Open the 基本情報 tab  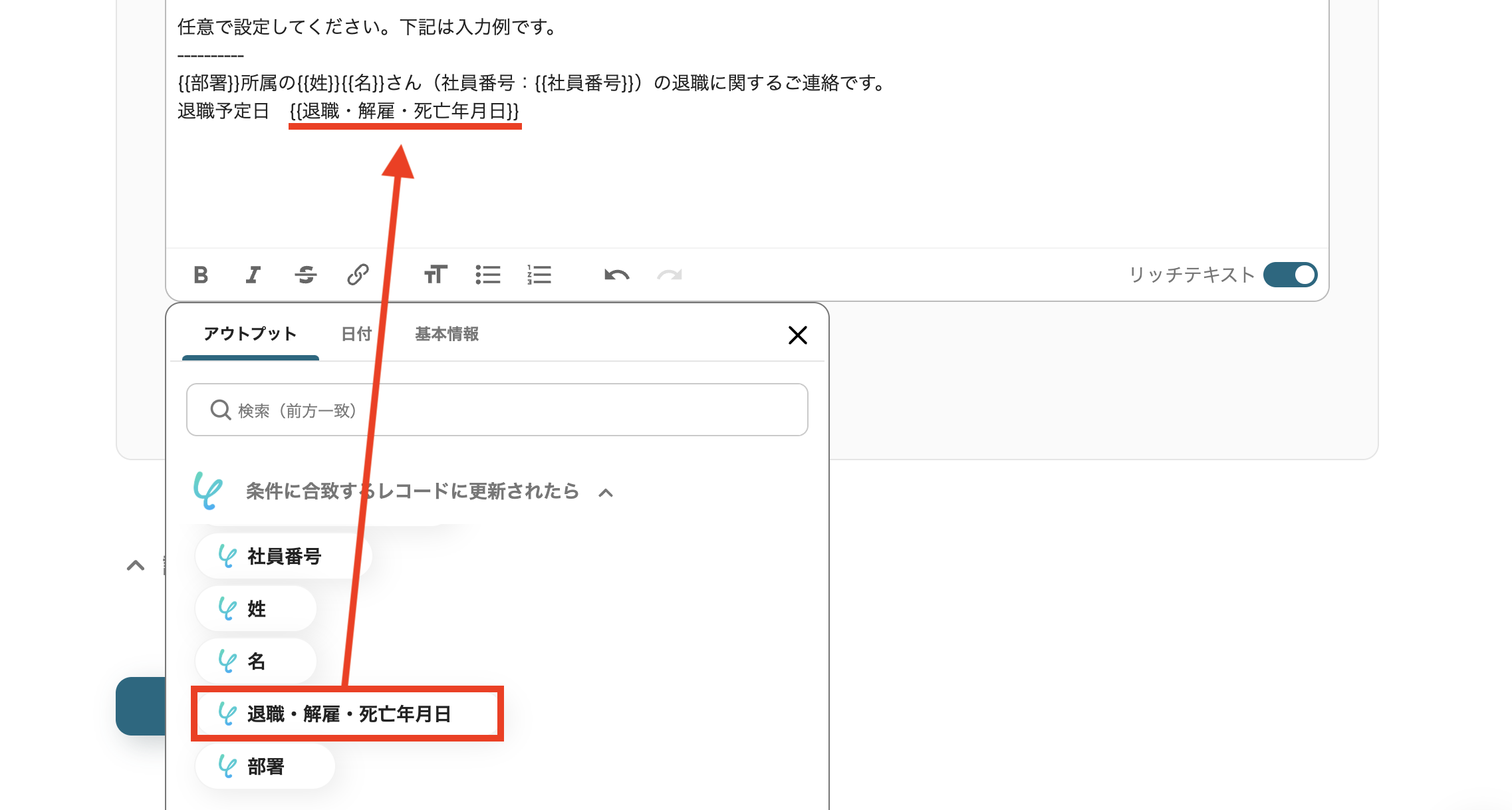(447, 334)
